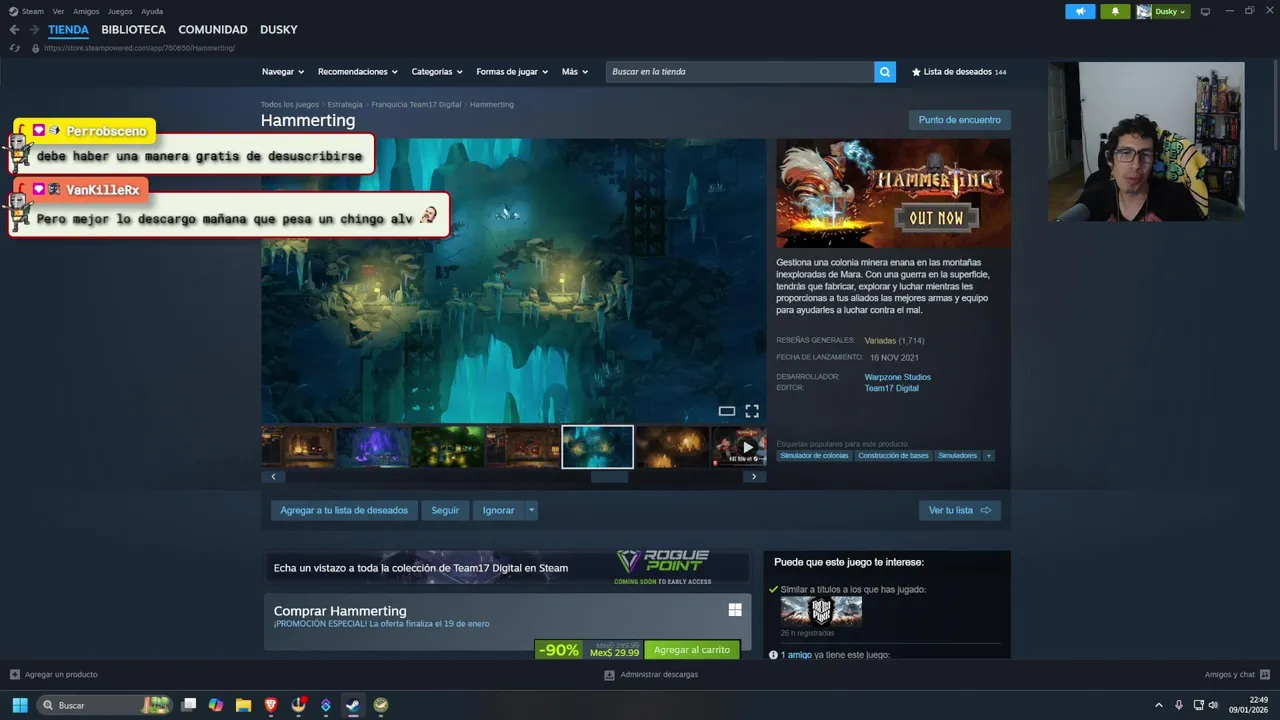Switch to the TIENDA tab

pyautogui.click(x=68, y=30)
